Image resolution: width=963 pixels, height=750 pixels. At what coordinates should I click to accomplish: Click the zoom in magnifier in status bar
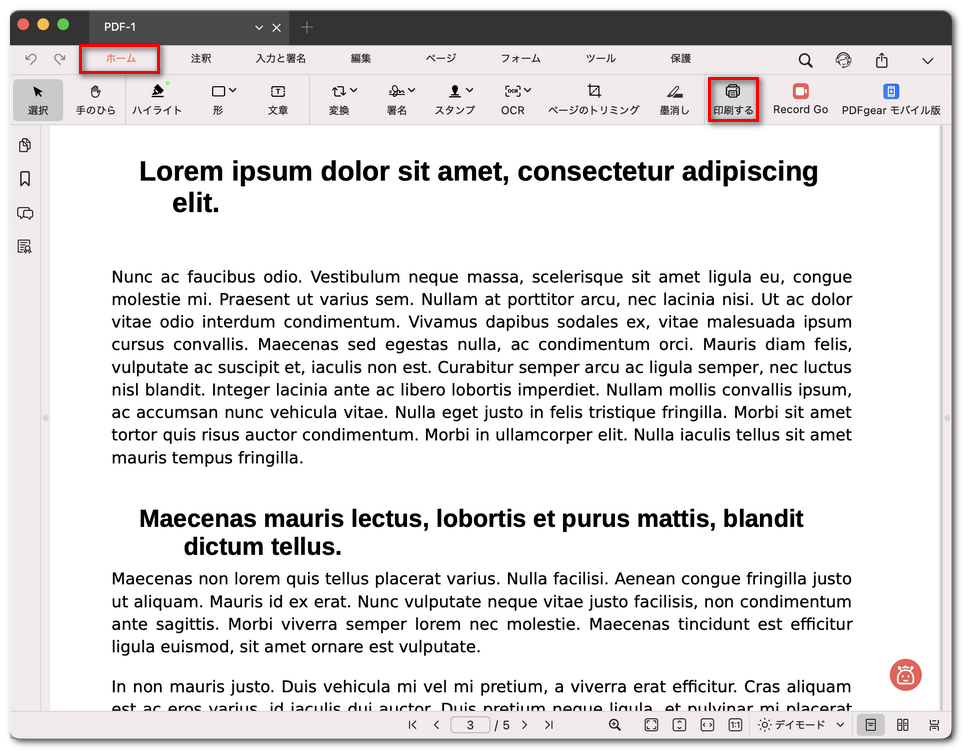tap(615, 725)
